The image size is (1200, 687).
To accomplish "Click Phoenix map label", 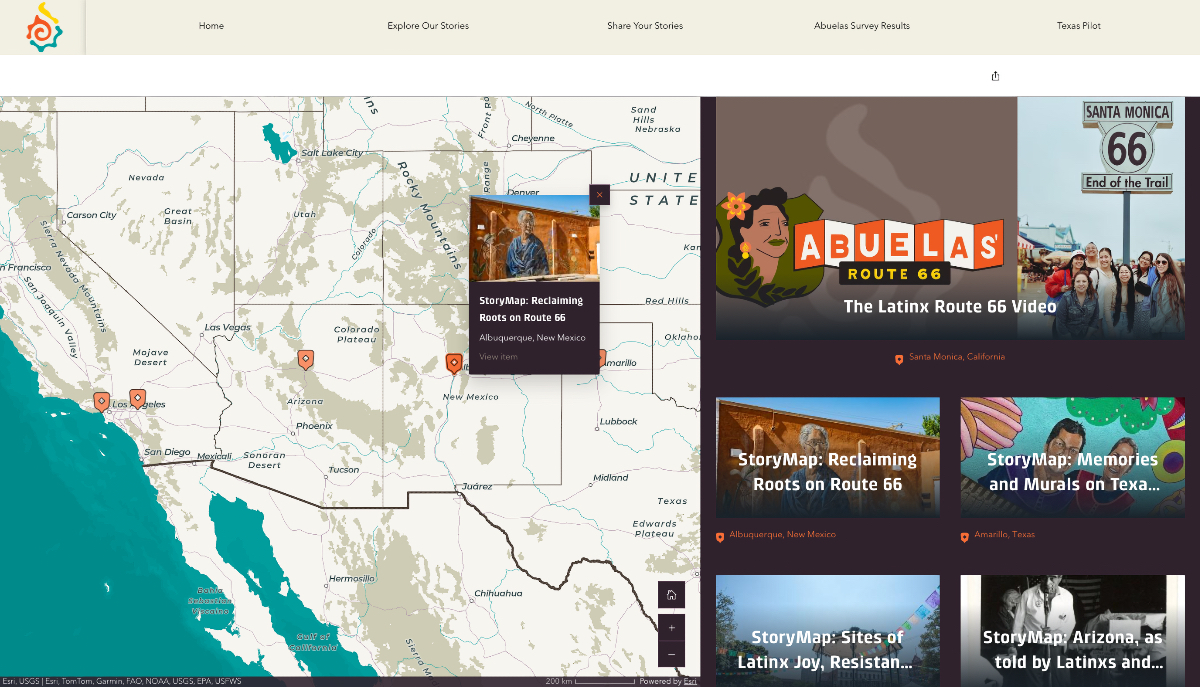I will pos(314,426).
